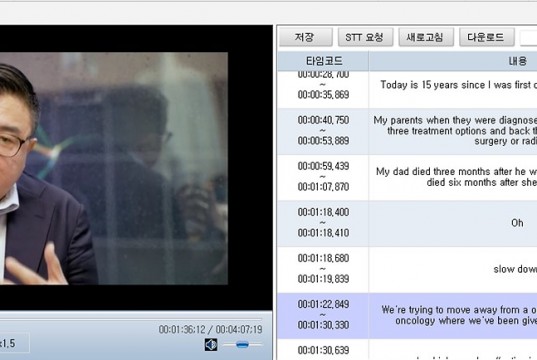Refresh the list using 새로고침
The image size is (537, 360).
(x=426, y=37)
